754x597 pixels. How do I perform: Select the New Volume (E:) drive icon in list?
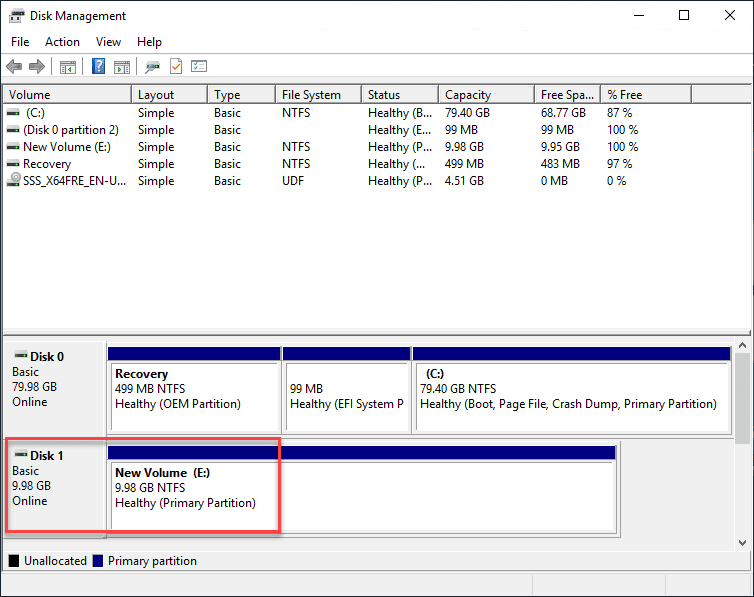point(13,147)
